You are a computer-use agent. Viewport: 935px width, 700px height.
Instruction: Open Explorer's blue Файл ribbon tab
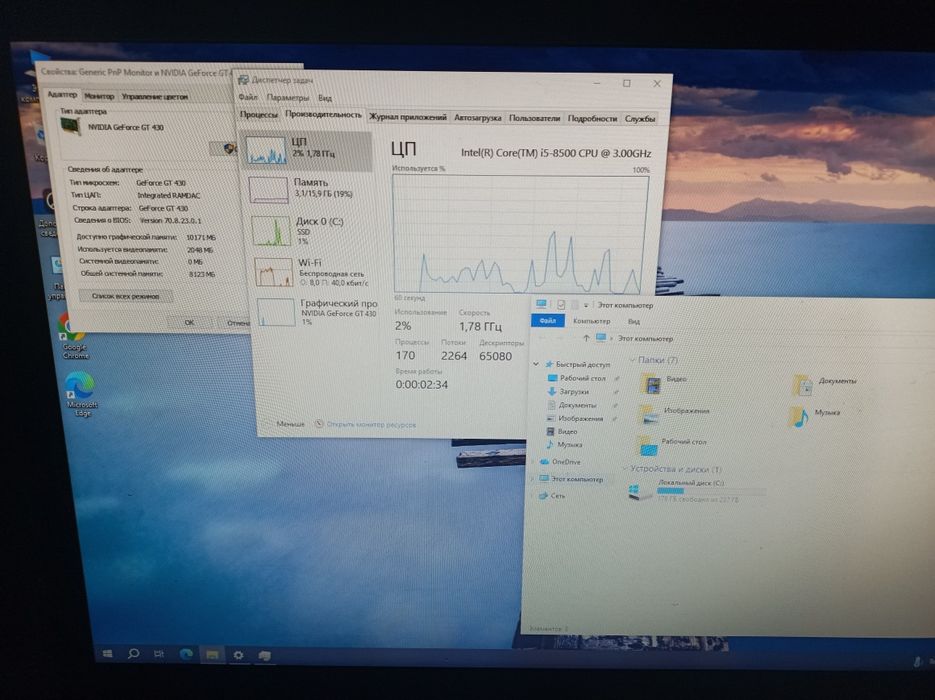[x=547, y=321]
